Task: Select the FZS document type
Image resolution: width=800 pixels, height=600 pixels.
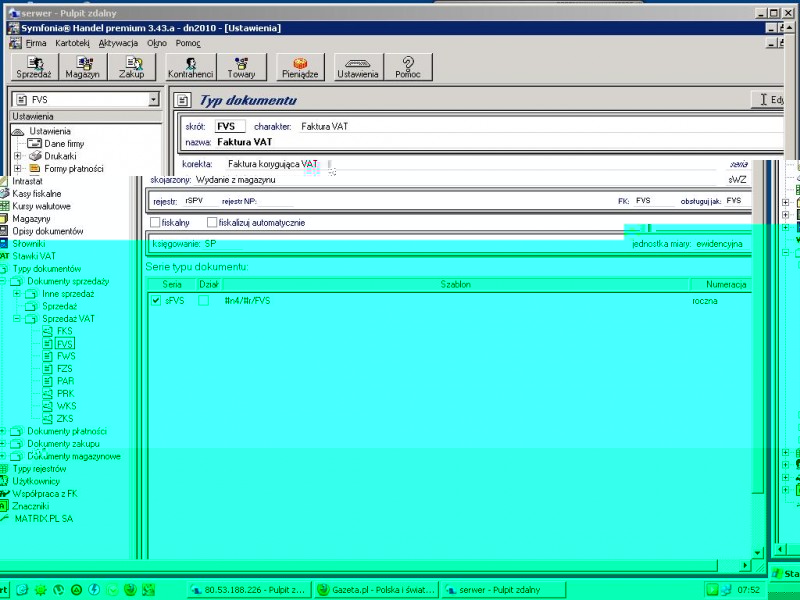Action: pos(65,368)
